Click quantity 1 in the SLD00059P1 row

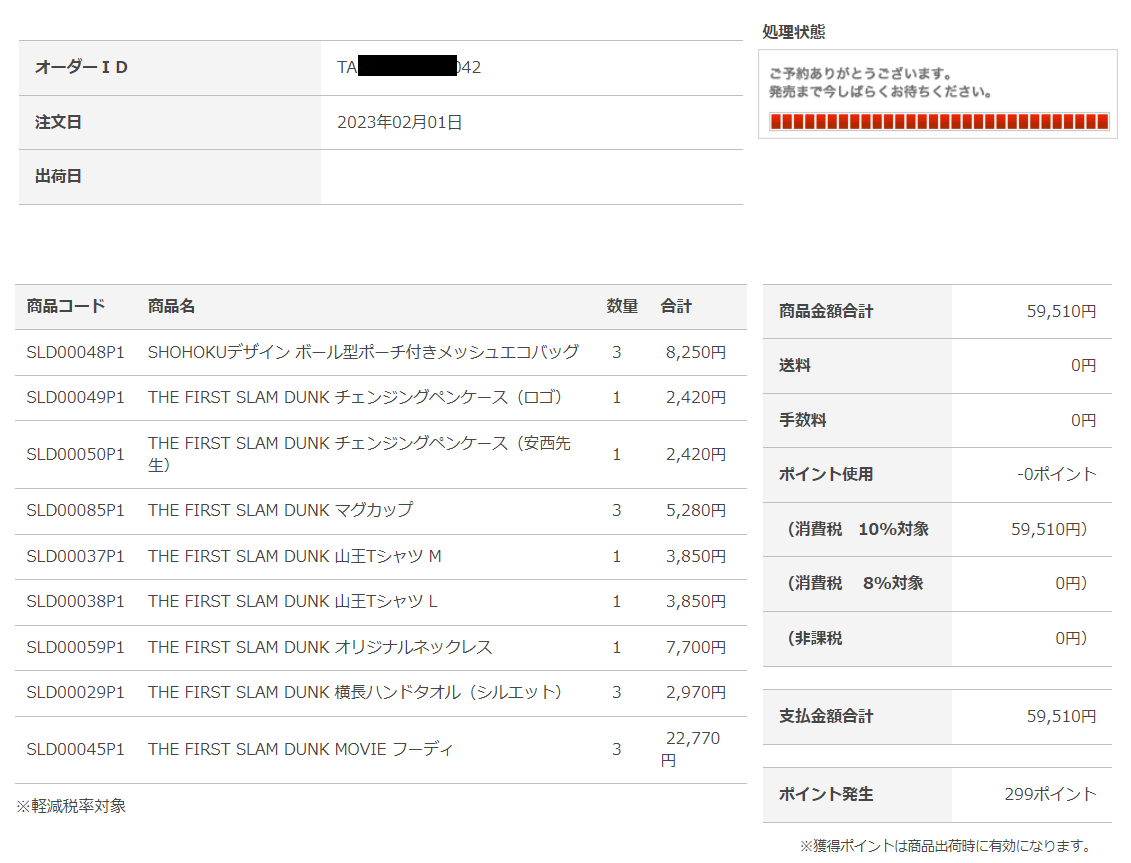617,647
